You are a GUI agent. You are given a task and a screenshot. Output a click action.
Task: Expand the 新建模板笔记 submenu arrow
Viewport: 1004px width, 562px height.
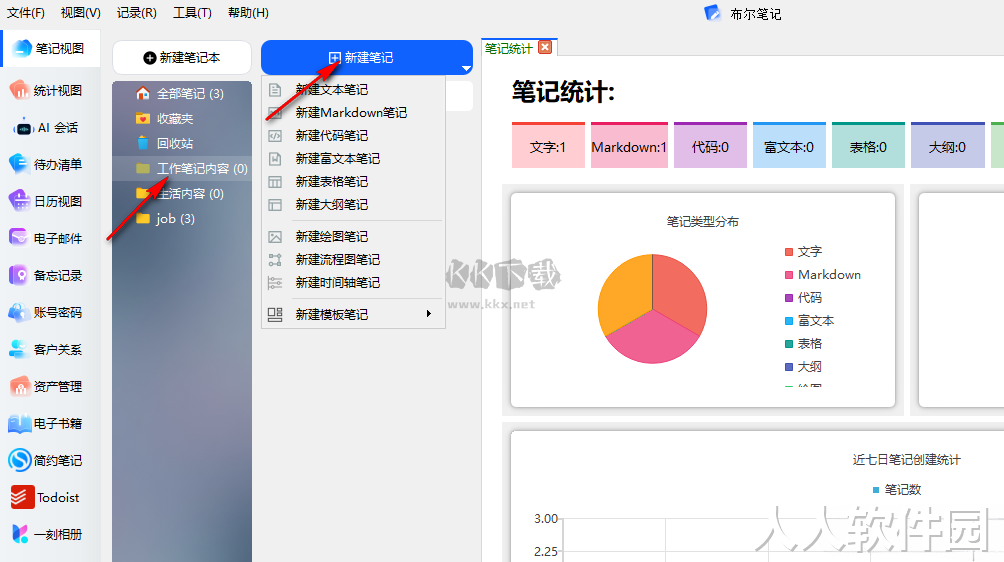tap(428, 314)
